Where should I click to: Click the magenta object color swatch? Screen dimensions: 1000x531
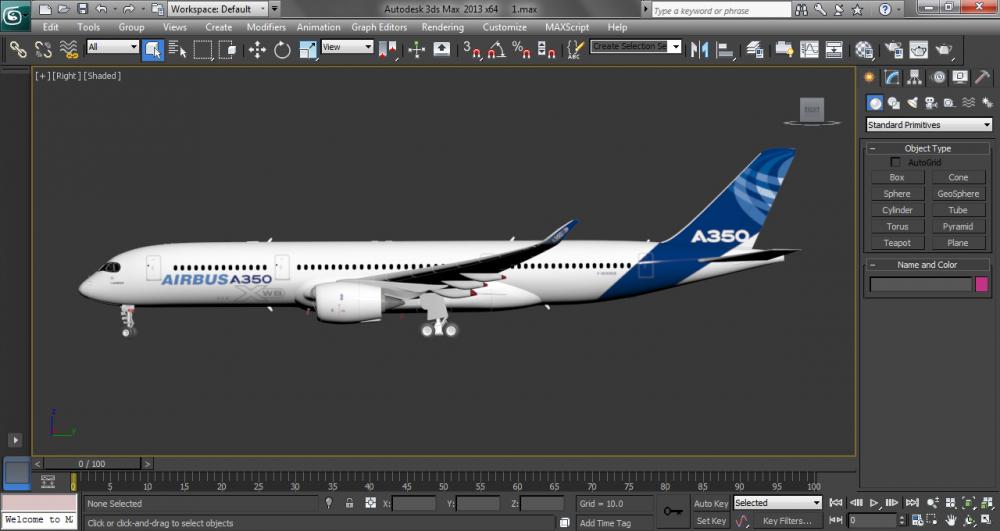(x=982, y=284)
